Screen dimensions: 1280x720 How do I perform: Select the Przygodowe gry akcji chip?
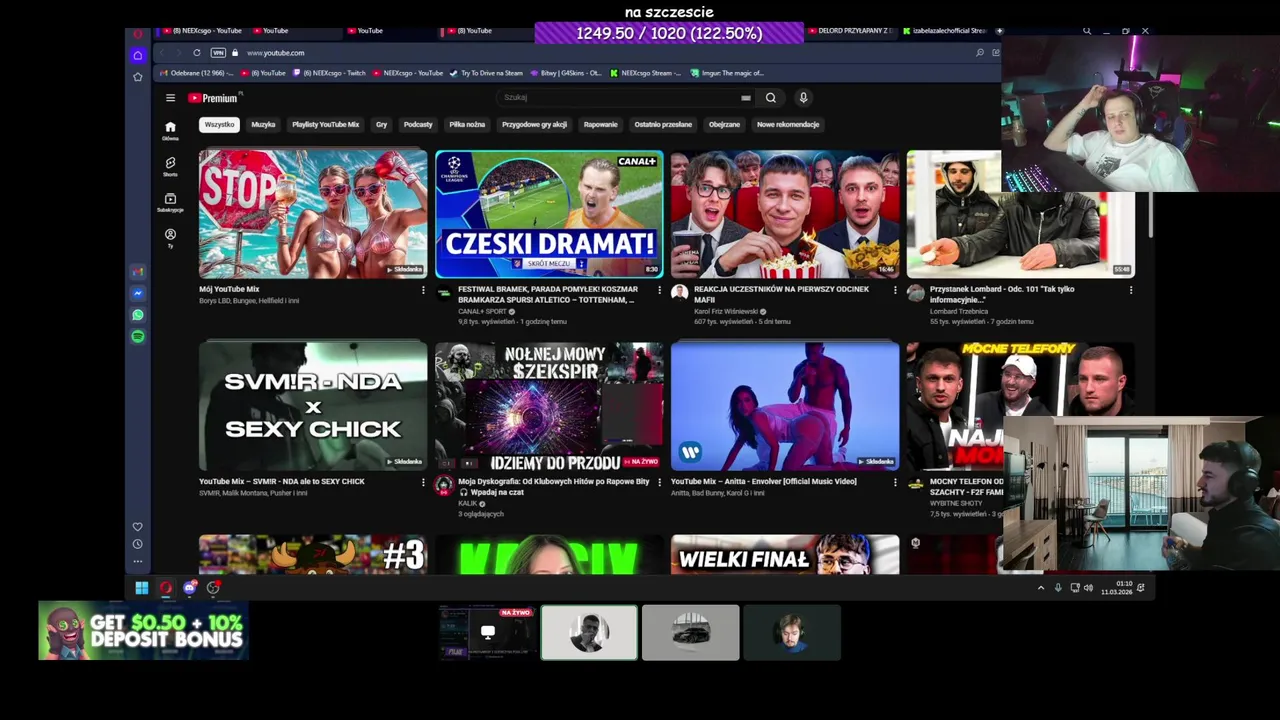[534, 125]
